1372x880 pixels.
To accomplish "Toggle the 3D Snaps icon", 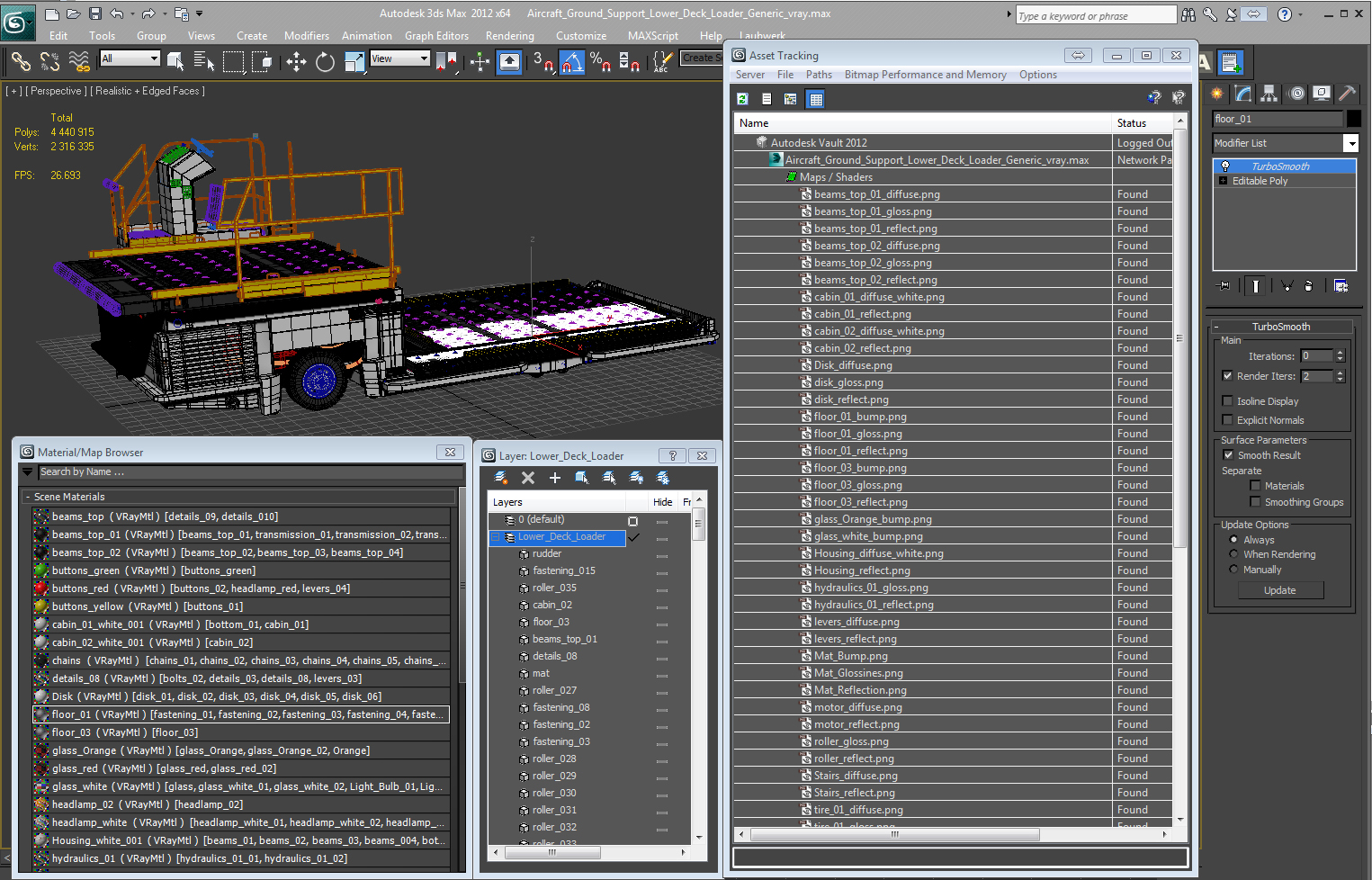I will coord(543,61).
